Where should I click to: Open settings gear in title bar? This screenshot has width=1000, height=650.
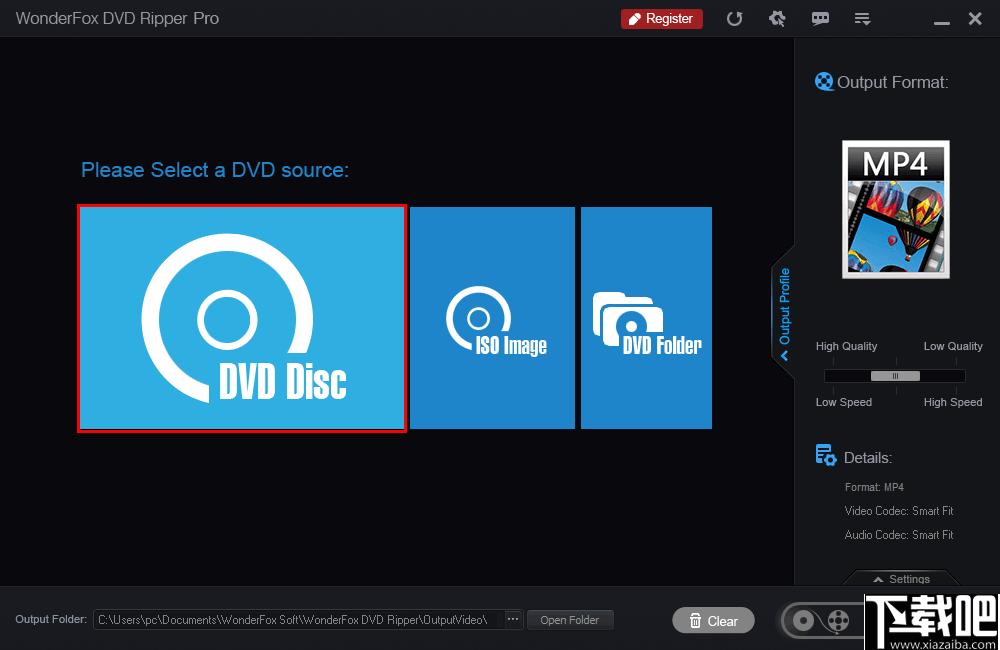coord(777,18)
